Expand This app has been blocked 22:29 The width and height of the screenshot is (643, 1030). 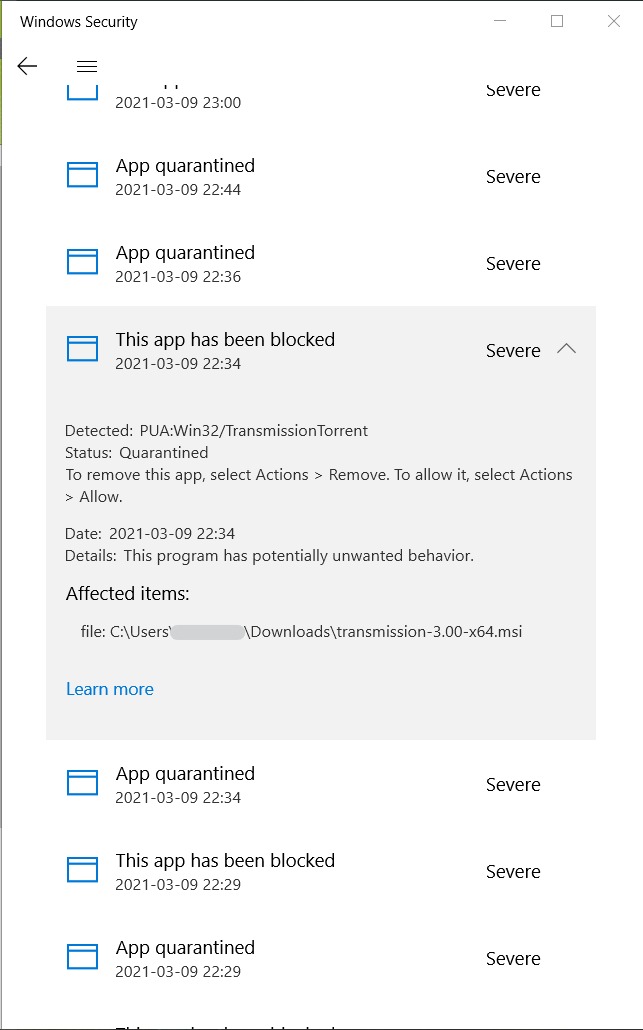pyautogui.click(x=321, y=870)
